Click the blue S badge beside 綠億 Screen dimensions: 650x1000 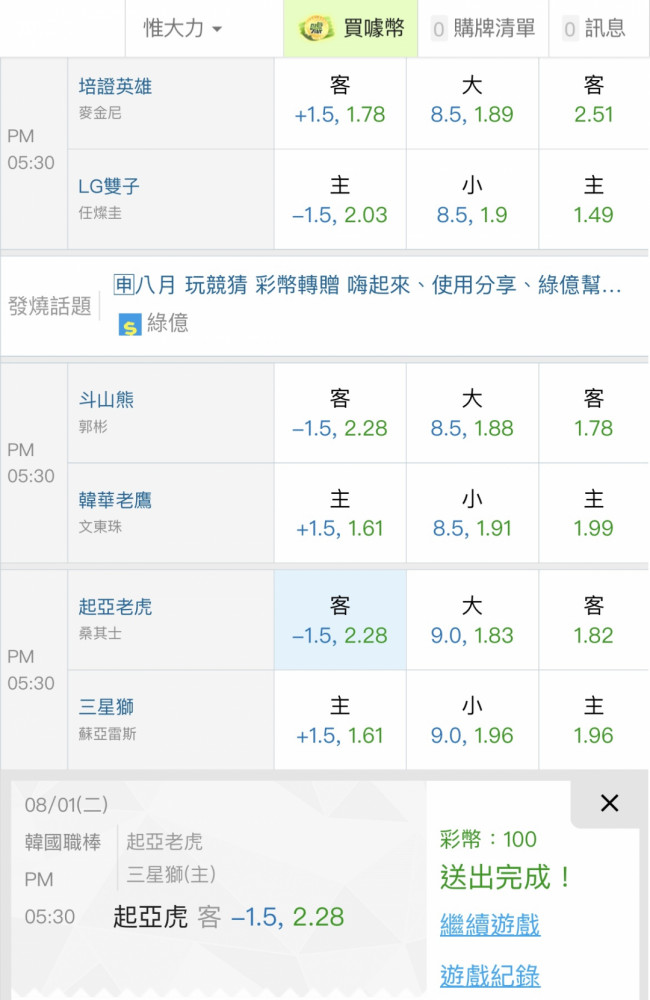pyautogui.click(x=129, y=325)
